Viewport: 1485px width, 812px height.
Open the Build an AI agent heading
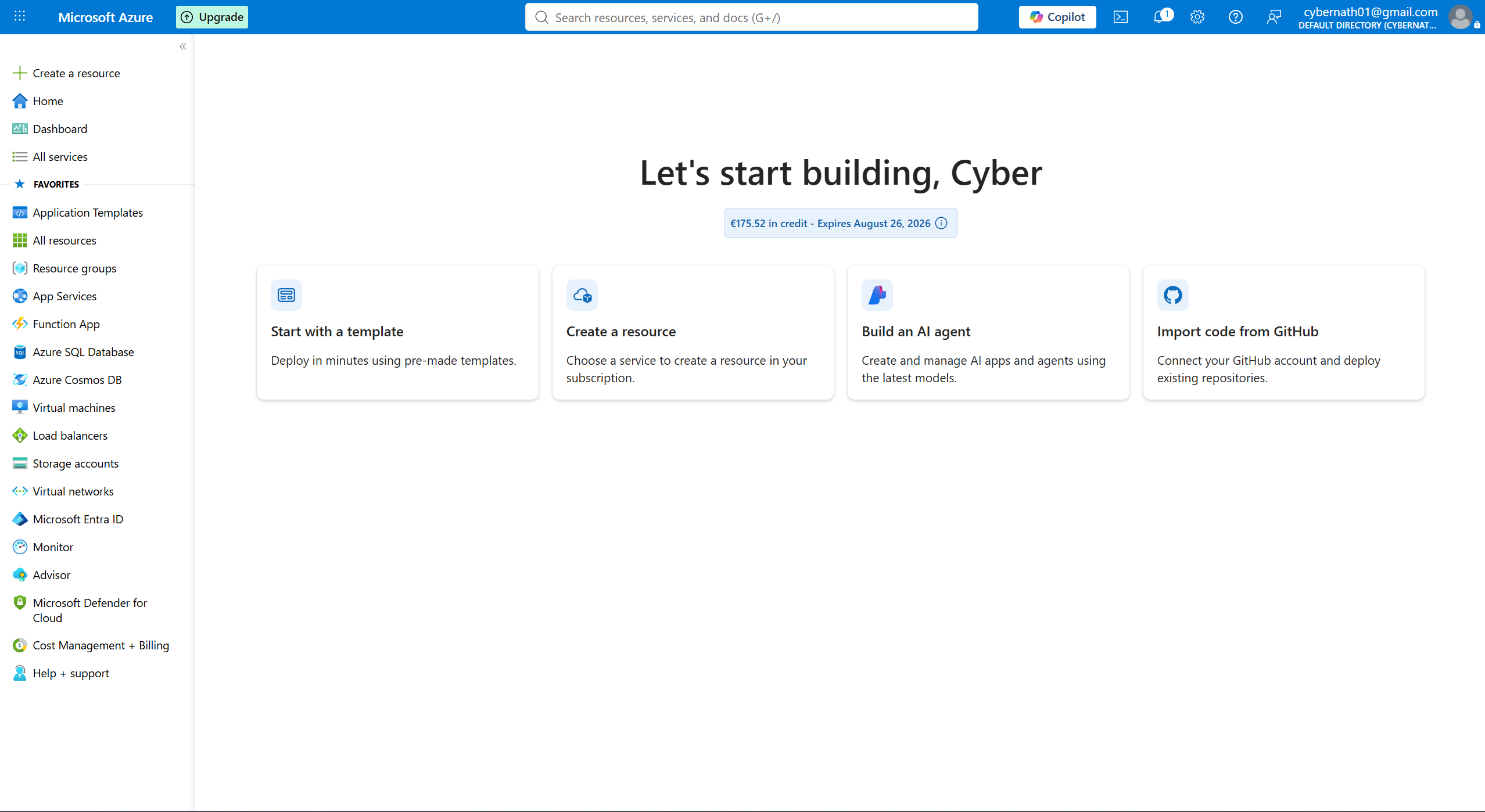916,332
